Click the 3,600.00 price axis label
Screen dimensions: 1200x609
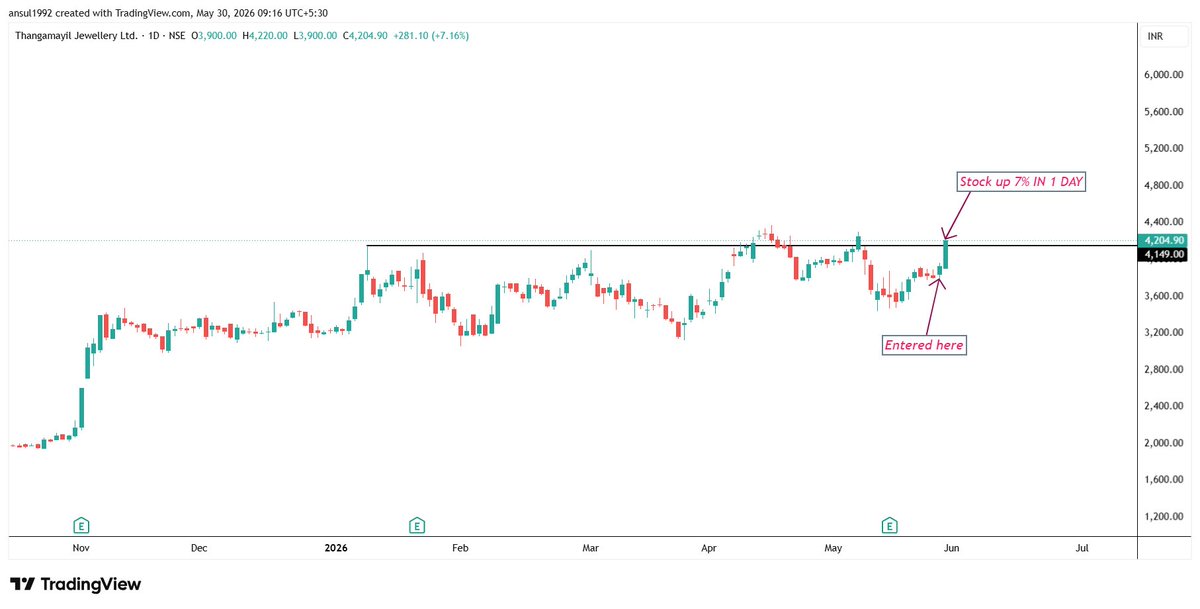click(x=1165, y=296)
